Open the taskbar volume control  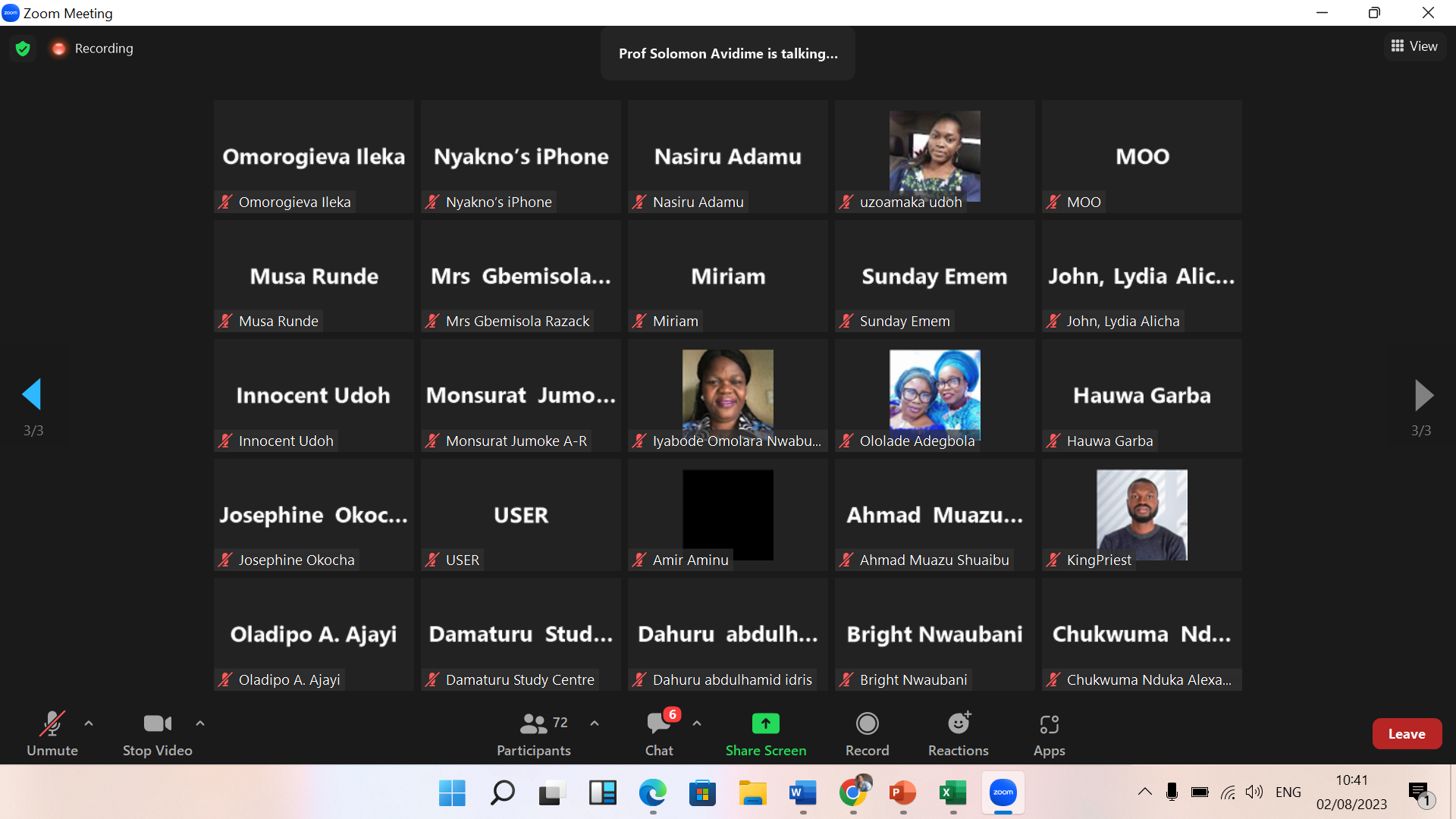[1254, 792]
